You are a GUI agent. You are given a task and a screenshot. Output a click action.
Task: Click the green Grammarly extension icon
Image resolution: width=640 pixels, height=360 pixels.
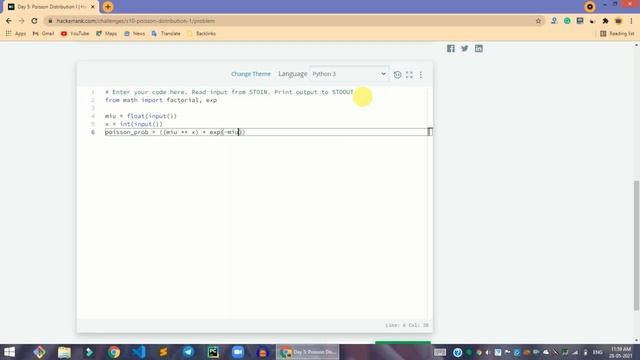567,21
